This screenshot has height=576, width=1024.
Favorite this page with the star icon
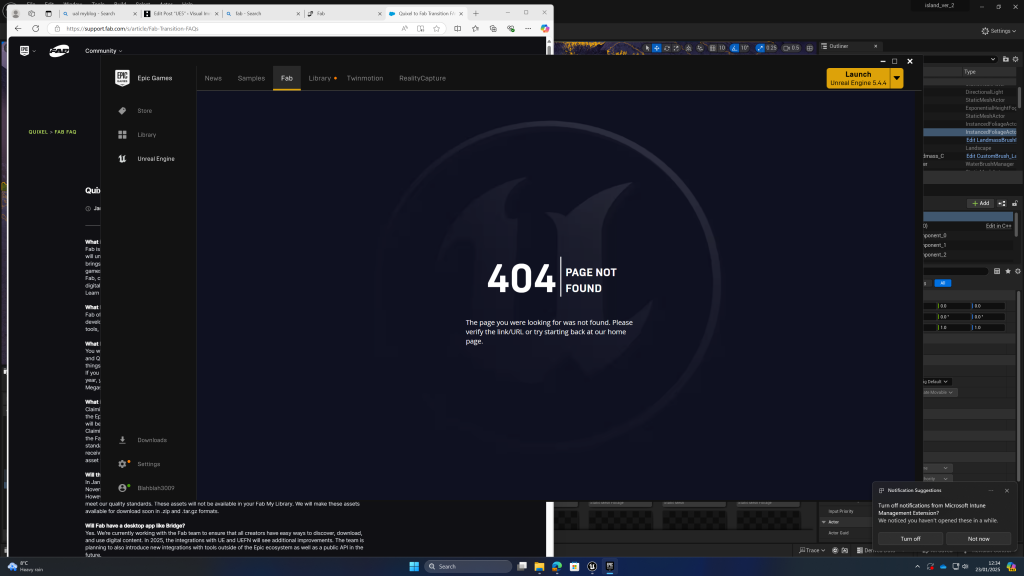pyautogui.click(x=436, y=29)
